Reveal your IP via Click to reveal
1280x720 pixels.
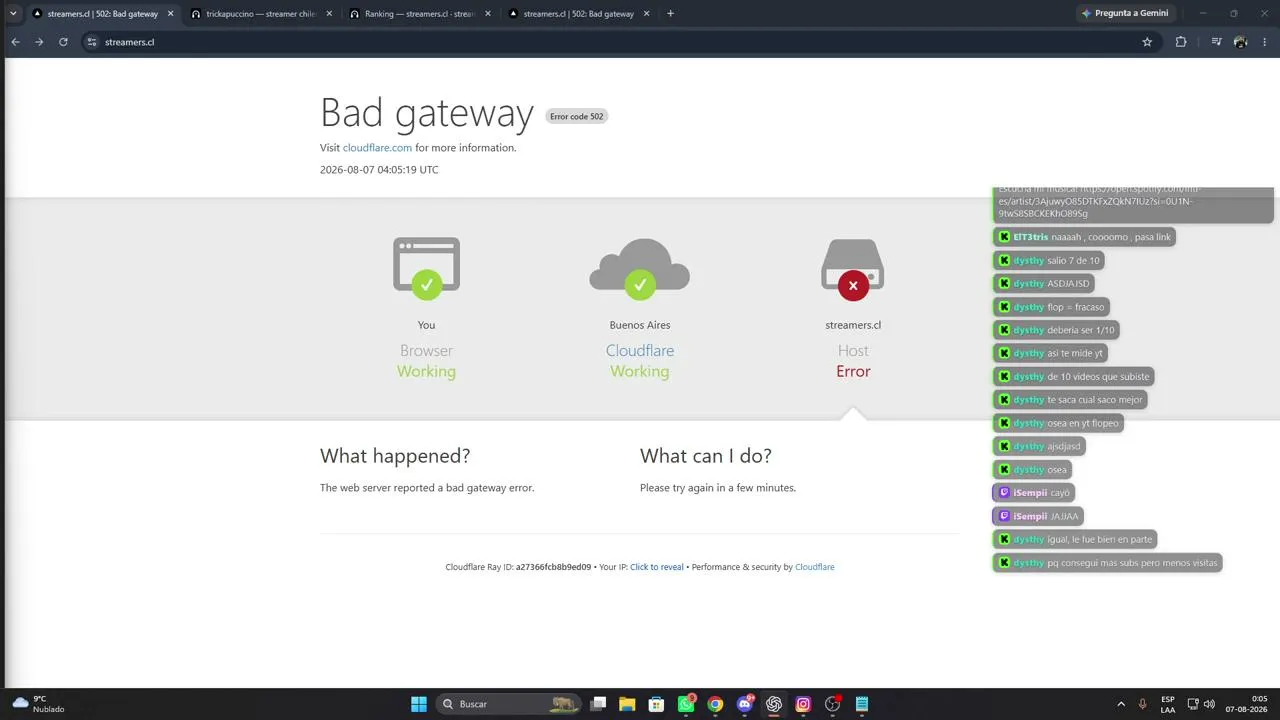(x=657, y=567)
